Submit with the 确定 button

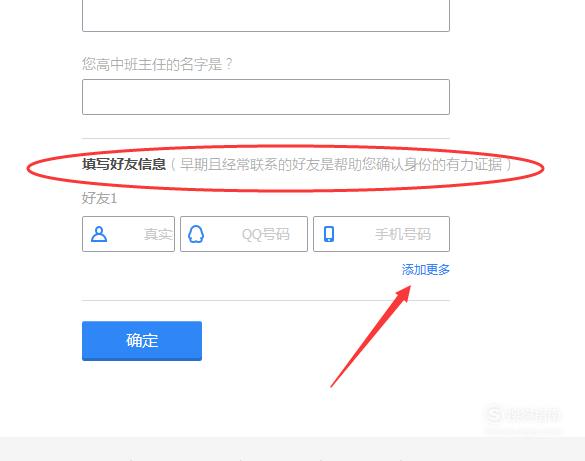[x=142, y=341]
